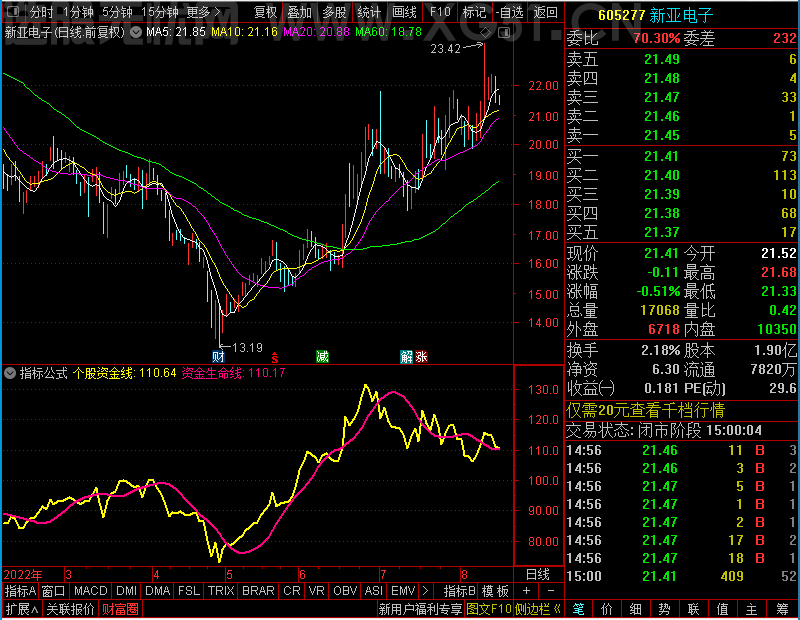Open the 价 price distribution tab
800x620 pixels.
(607, 609)
